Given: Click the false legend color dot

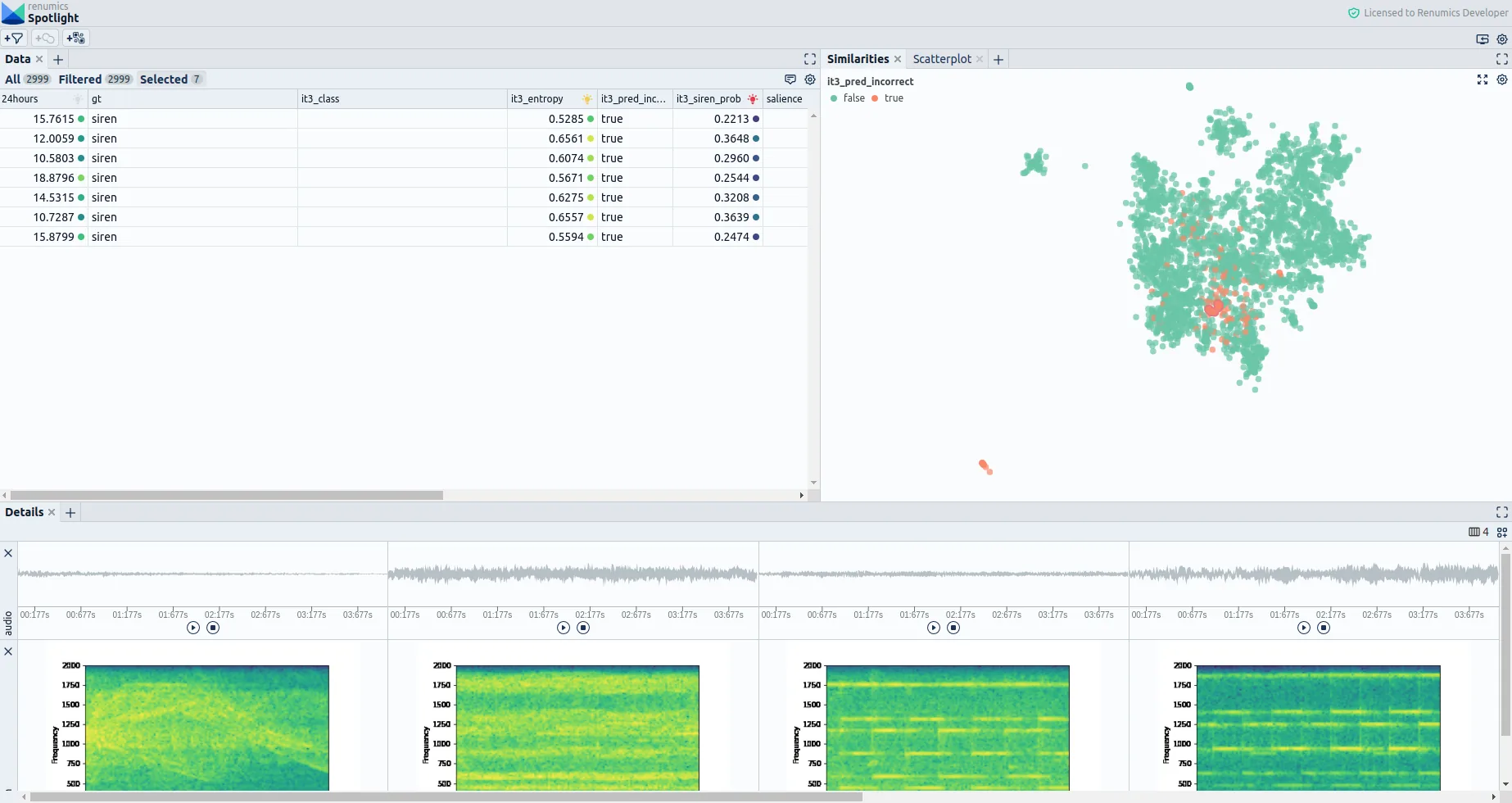Looking at the screenshot, I should pyautogui.click(x=834, y=98).
